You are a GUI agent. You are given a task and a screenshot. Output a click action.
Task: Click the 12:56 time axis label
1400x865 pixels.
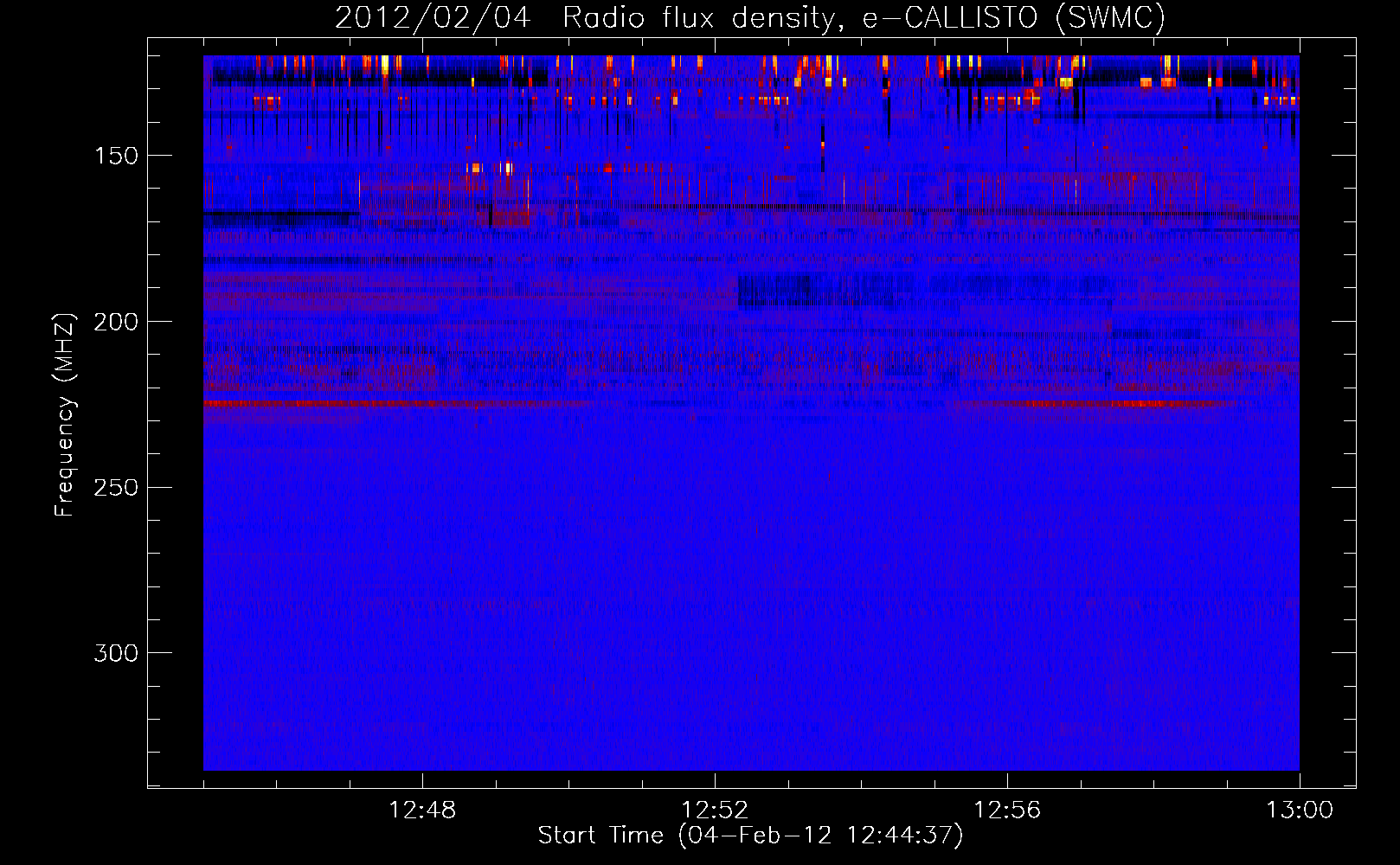pos(1007,811)
